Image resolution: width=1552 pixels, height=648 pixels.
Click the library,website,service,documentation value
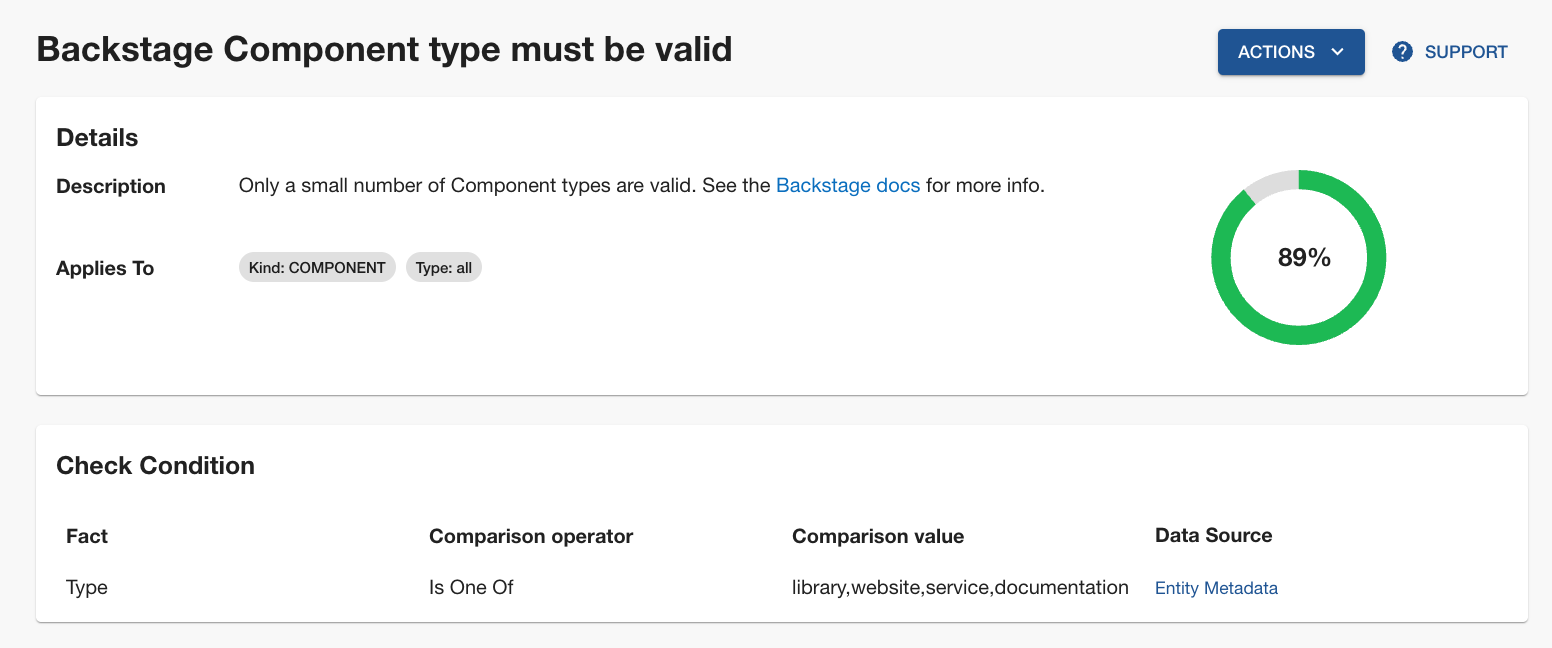960,588
